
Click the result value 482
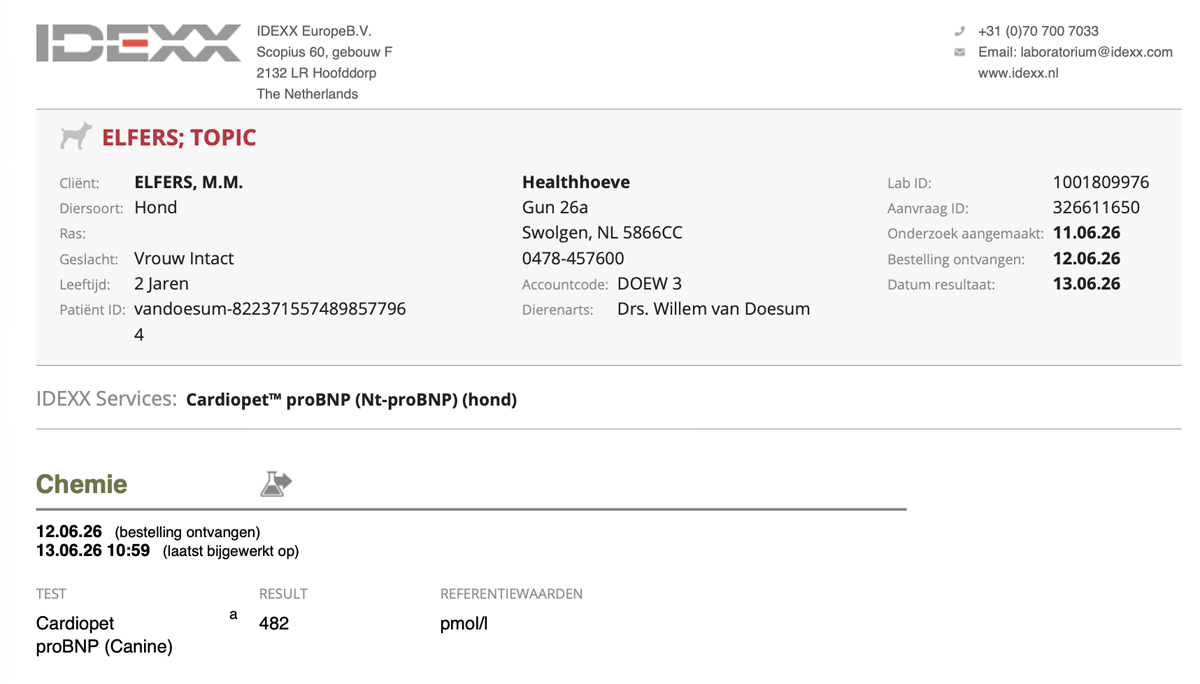pos(274,623)
